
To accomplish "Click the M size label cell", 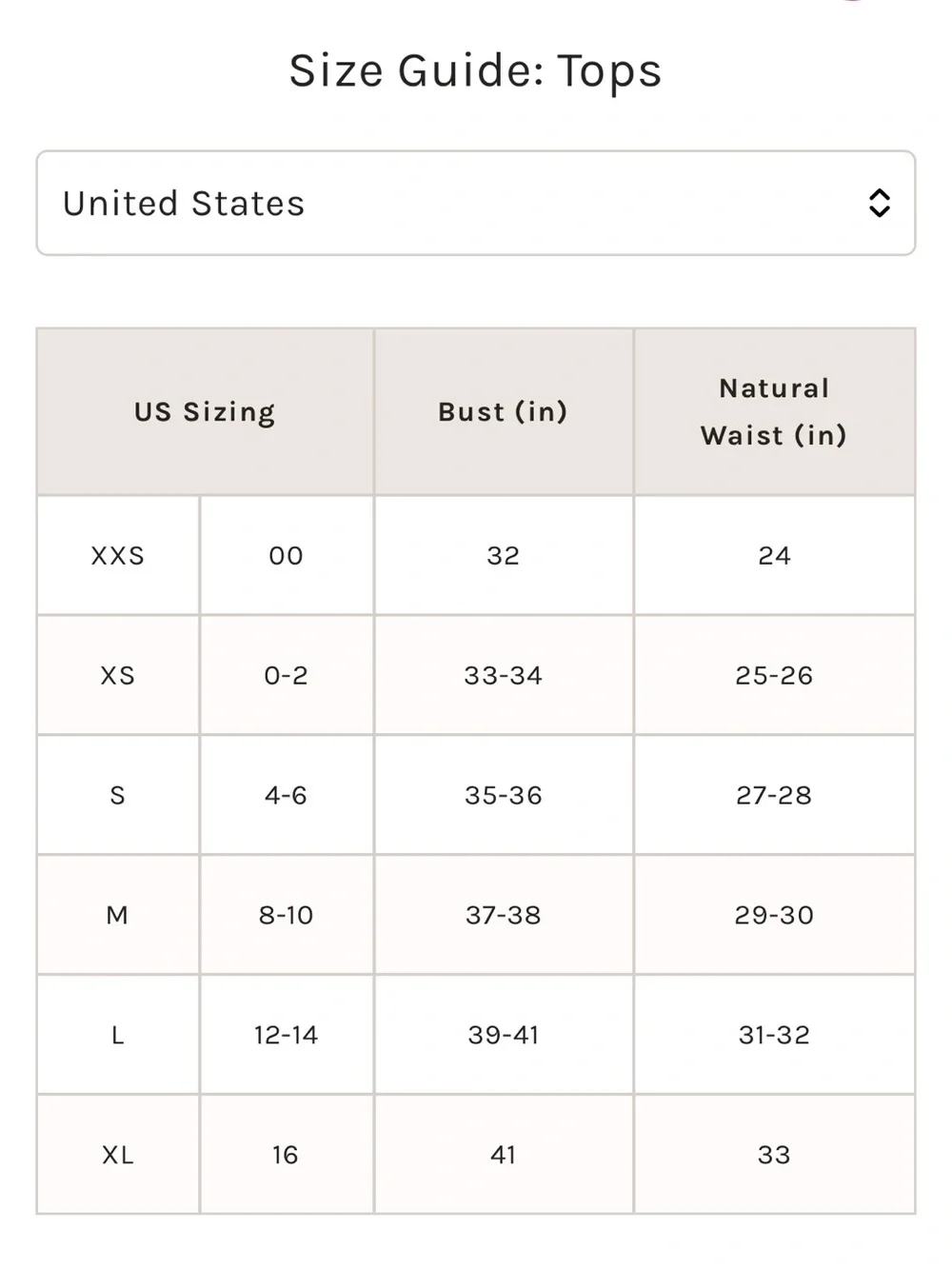I will [x=118, y=916].
